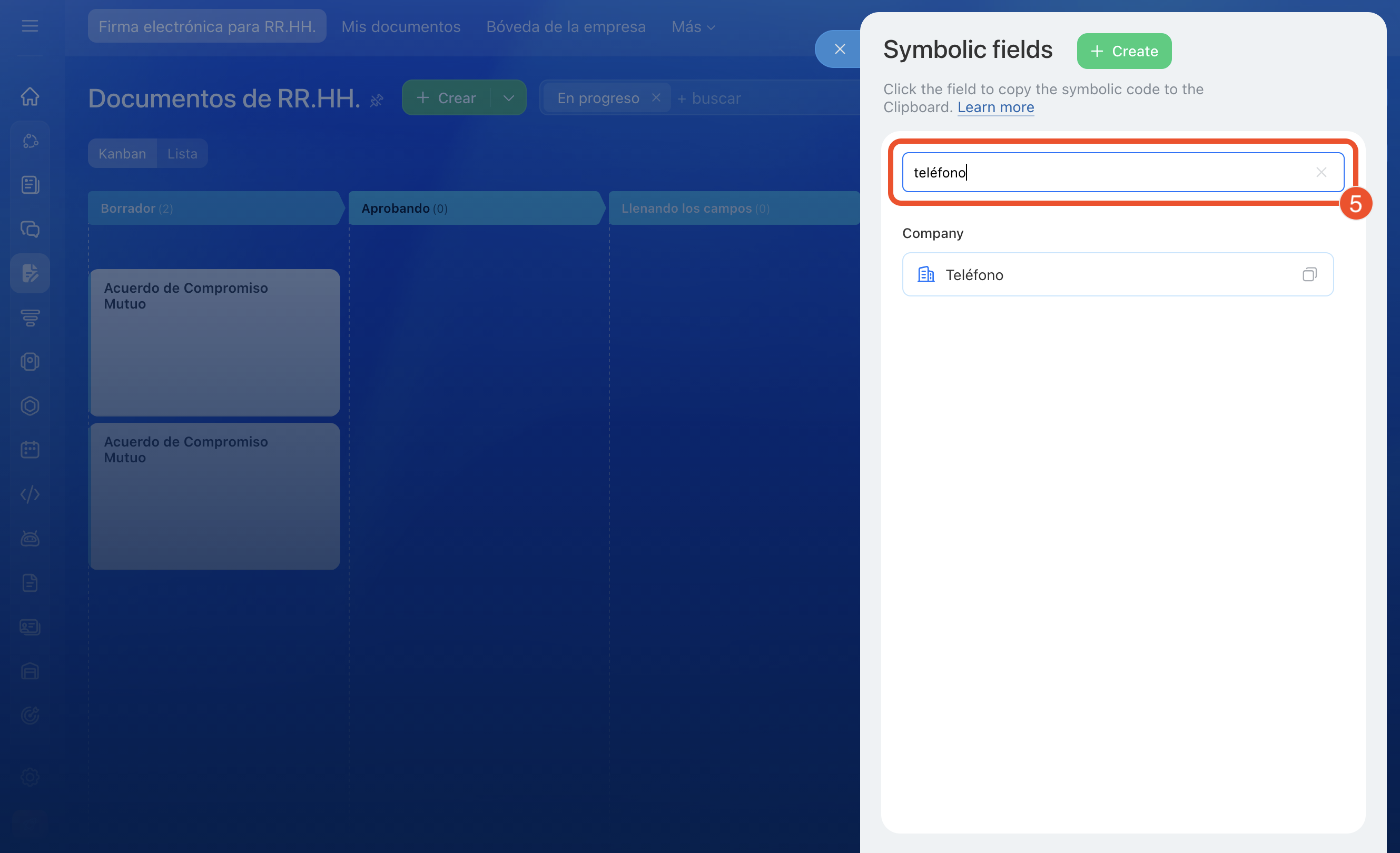1400x853 pixels.
Task: Open the Learn more link
Action: coord(995,107)
